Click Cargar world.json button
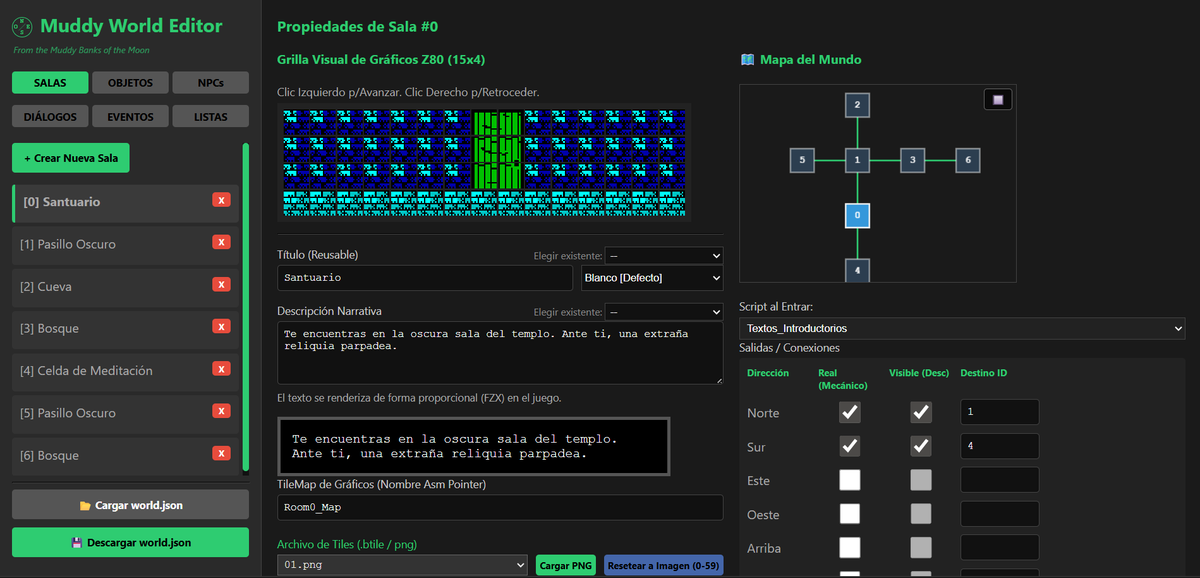The width and height of the screenshot is (1200, 578). (130, 505)
